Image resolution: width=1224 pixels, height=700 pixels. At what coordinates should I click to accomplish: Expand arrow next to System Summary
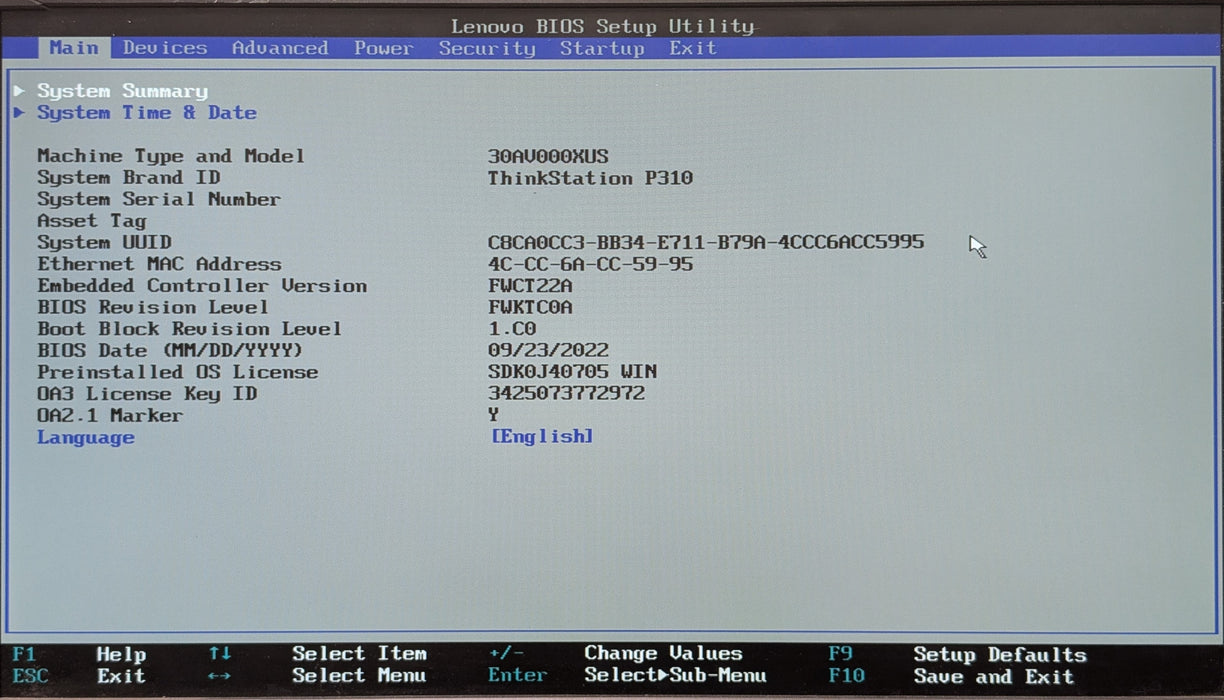[20, 91]
